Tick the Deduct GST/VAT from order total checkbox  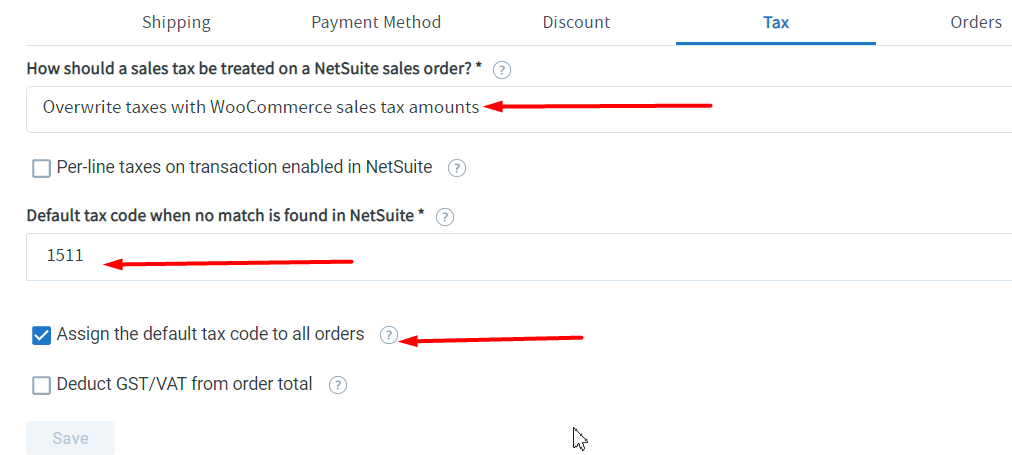41,386
